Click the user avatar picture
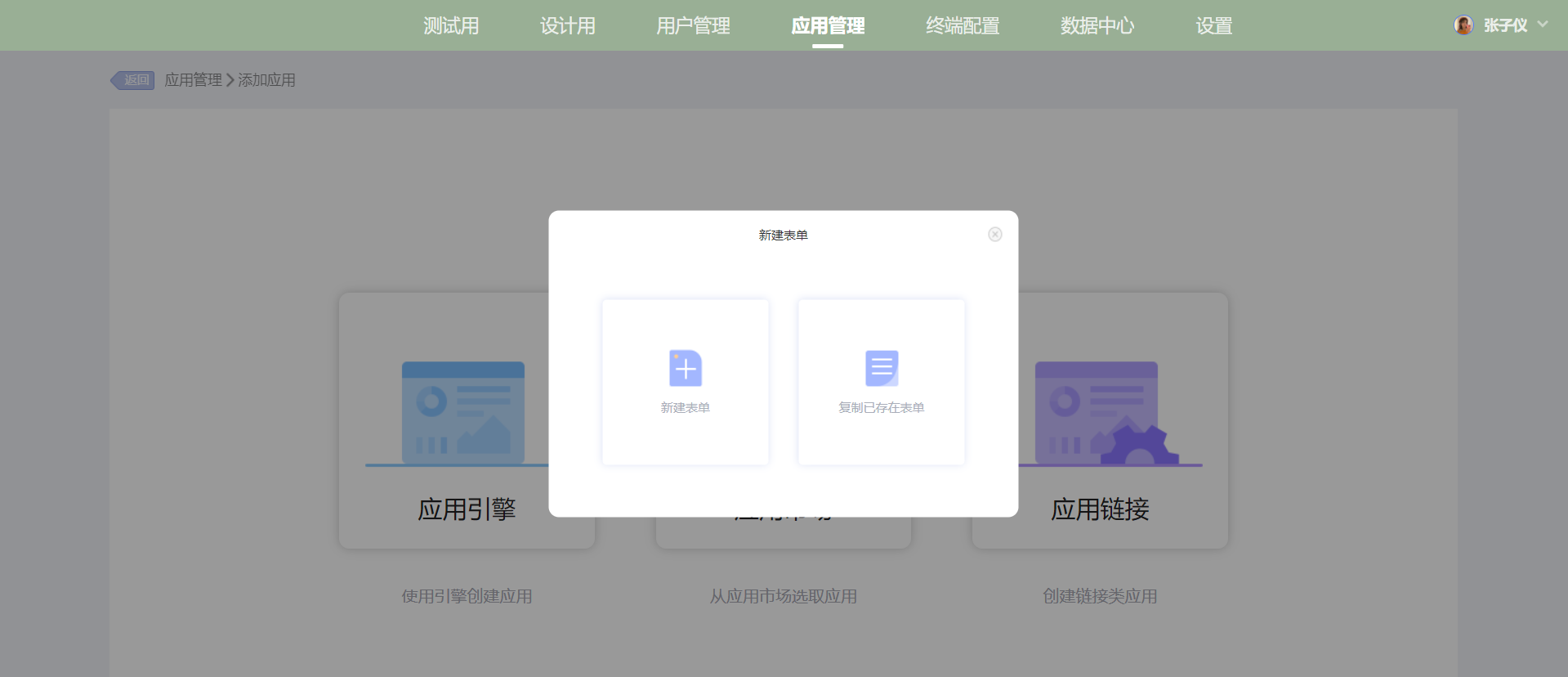Screen dimensions: 1568x677 pos(1463,25)
